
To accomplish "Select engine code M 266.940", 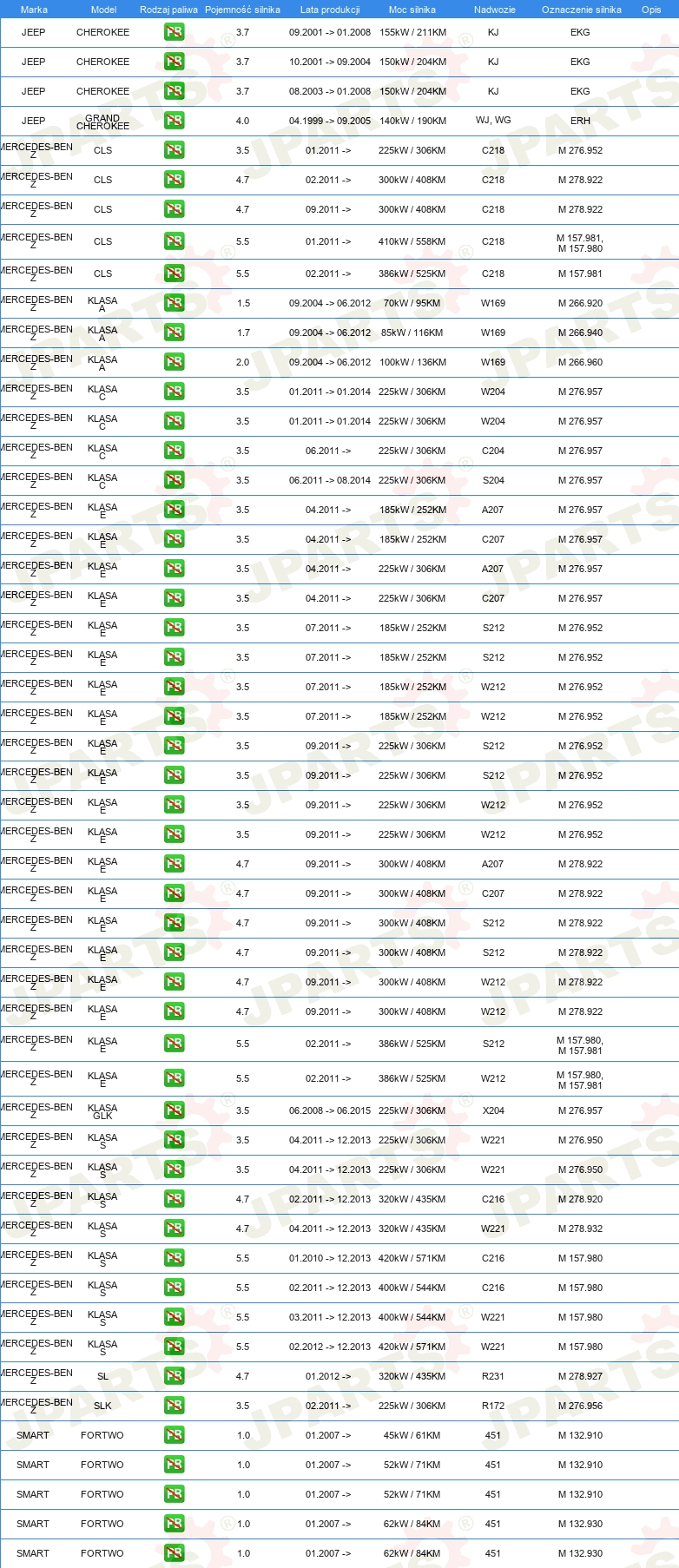I will click(x=580, y=333).
